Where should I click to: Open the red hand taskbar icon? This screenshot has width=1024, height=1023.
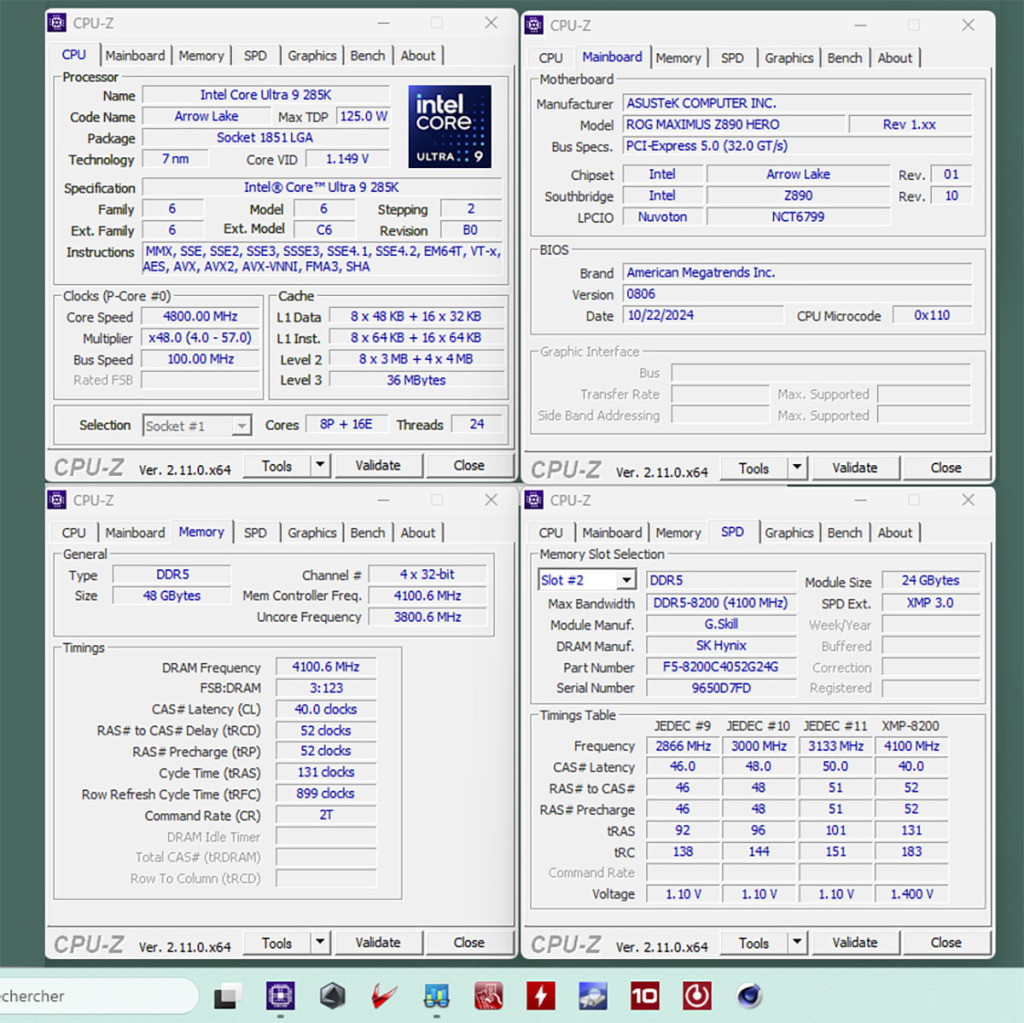[488, 996]
